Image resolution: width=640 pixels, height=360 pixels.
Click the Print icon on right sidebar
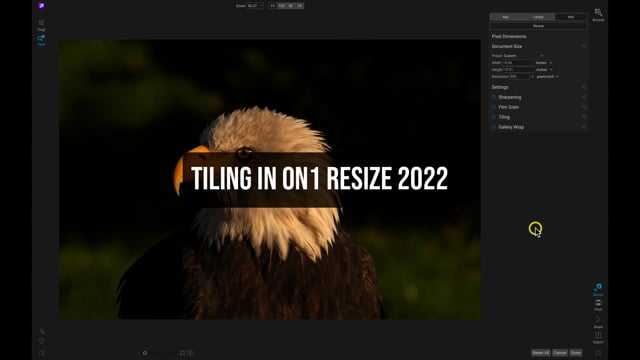point(598,305)
